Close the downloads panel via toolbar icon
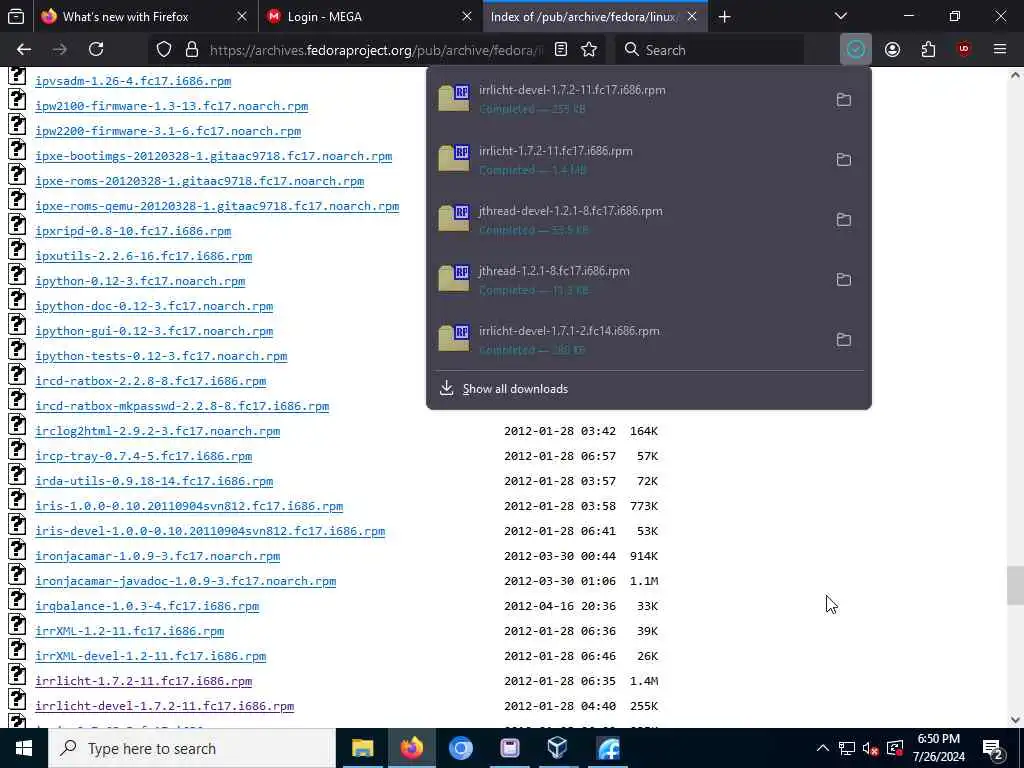1024x768 pixels. pyautogui.click(x=856, y=50)
